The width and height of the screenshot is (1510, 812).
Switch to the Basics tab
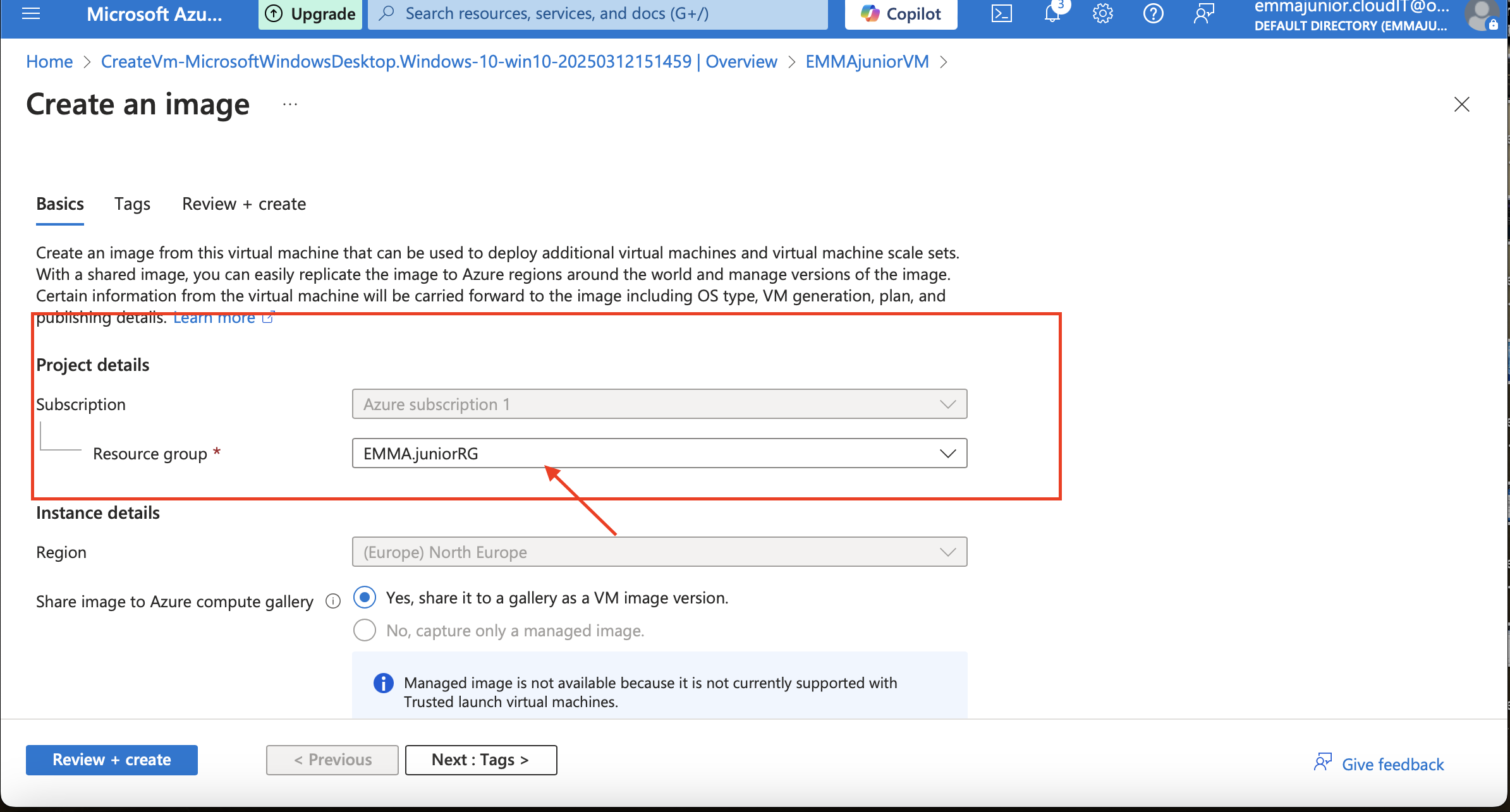pyautogui.click(x=60, y=203)
